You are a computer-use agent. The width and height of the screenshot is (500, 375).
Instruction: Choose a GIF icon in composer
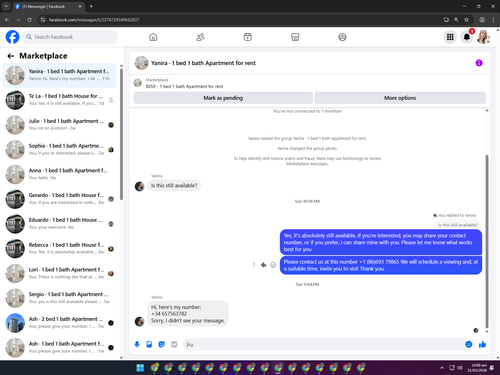tap(174, 344)
